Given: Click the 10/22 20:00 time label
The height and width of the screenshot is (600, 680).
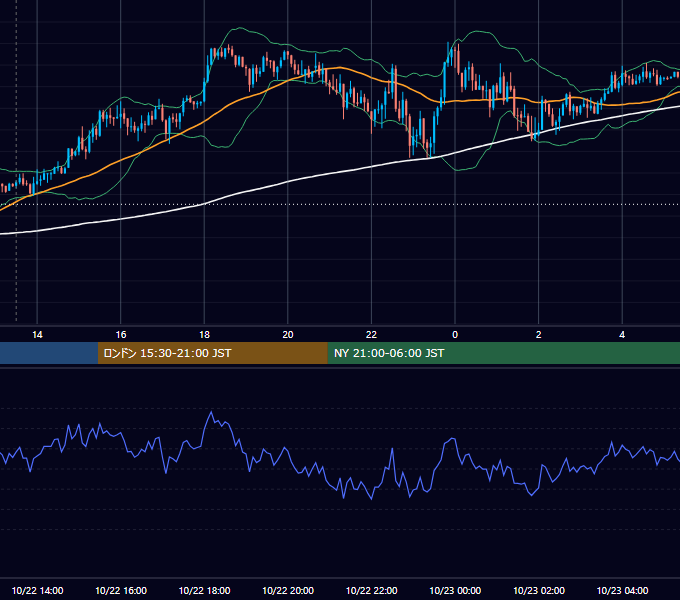Looking at the screenshot, I should coord(288,590).
